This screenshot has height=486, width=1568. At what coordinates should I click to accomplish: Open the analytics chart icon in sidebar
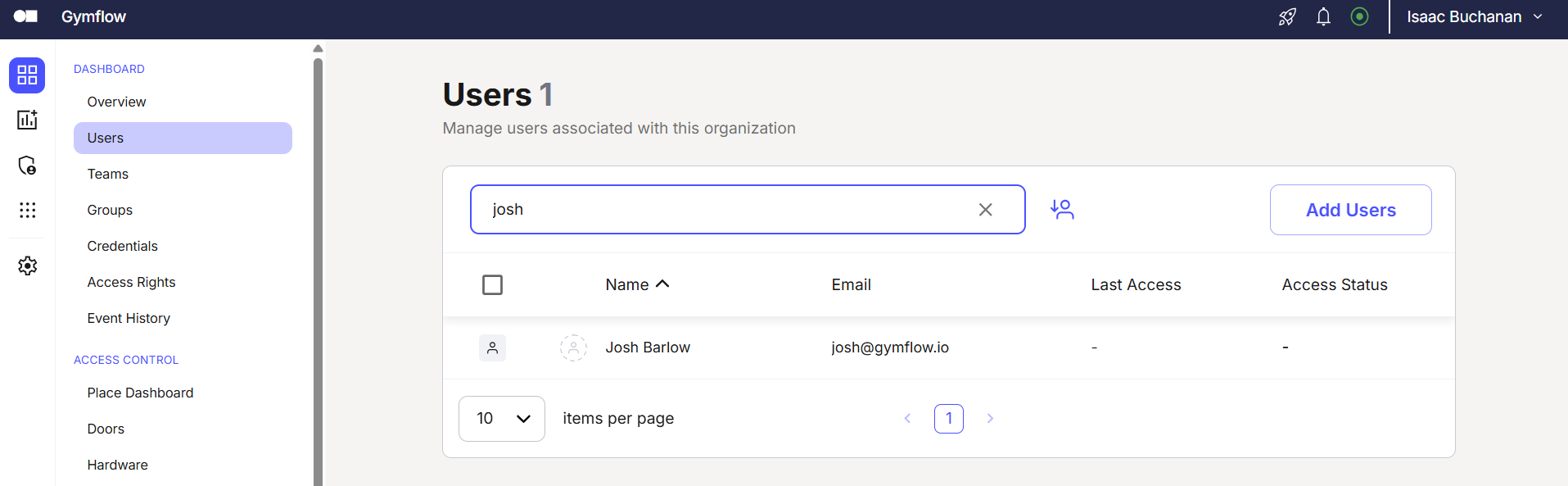coord(27,120)
